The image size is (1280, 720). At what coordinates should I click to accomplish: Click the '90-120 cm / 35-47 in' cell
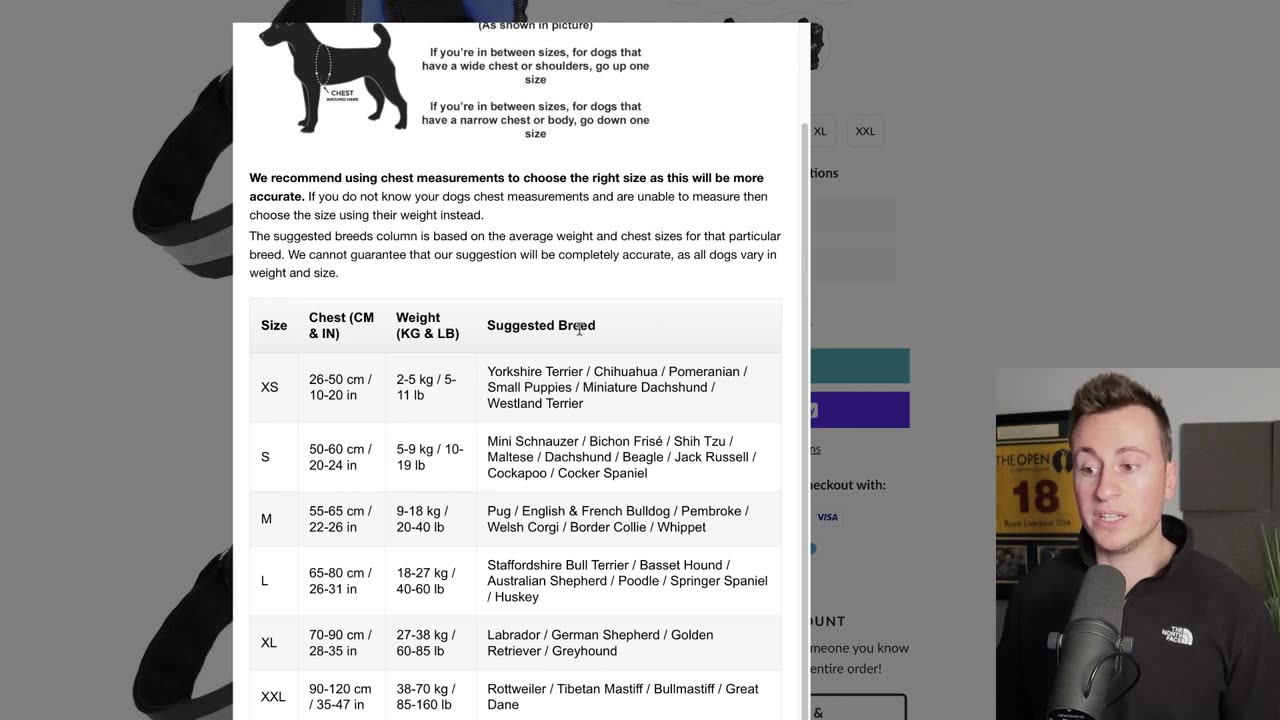(x=341, y=697)
